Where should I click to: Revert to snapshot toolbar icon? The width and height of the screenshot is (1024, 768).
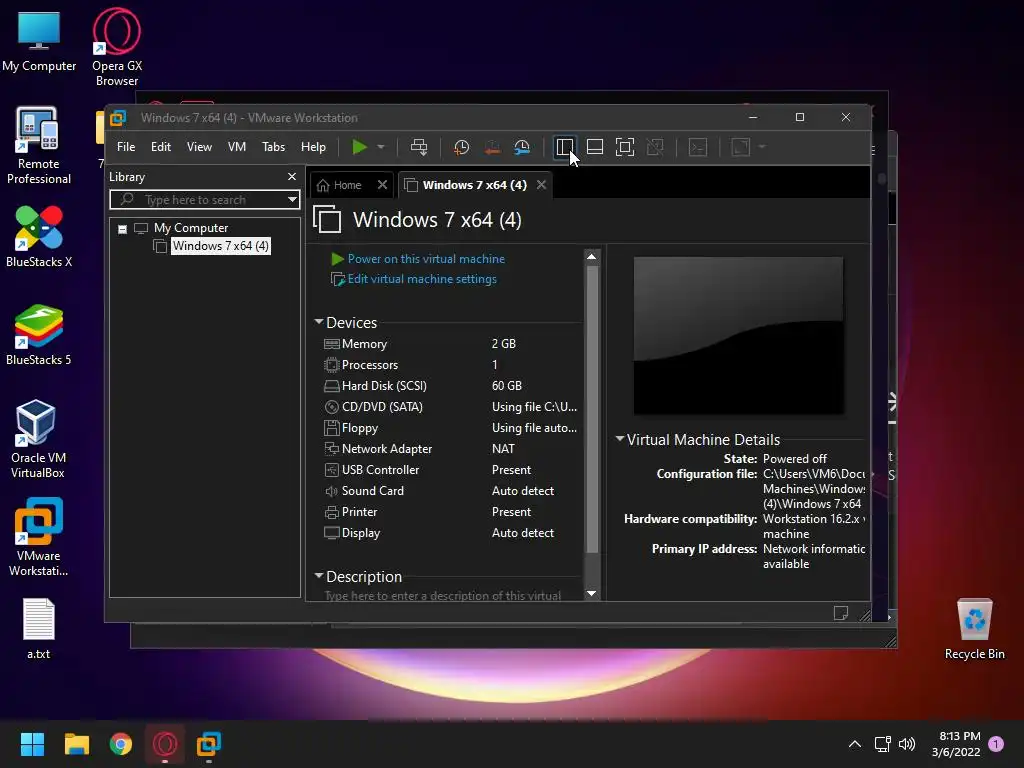pos(492,147)
